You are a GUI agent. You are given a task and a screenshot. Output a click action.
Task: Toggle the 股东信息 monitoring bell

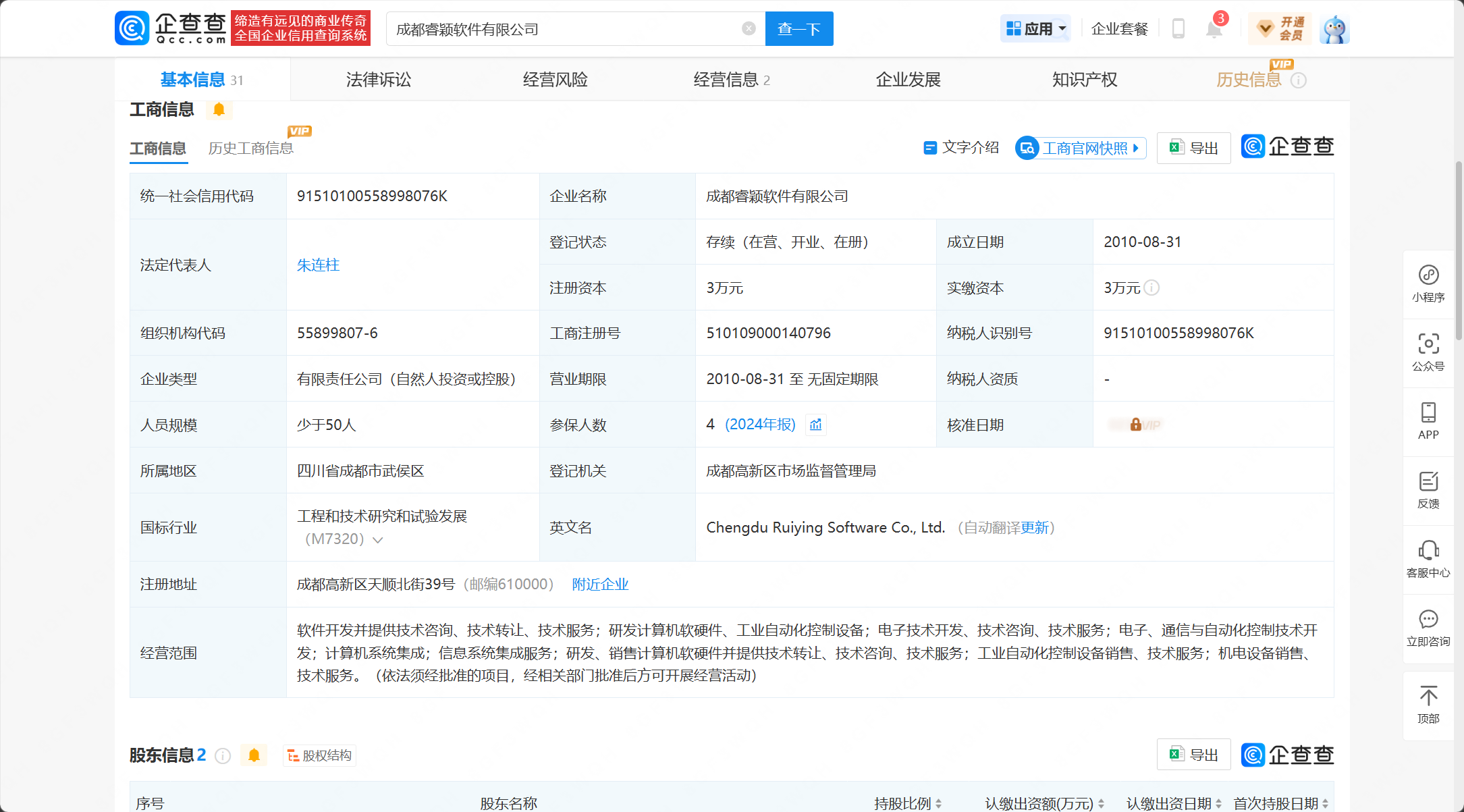click(x=254, y=755)
